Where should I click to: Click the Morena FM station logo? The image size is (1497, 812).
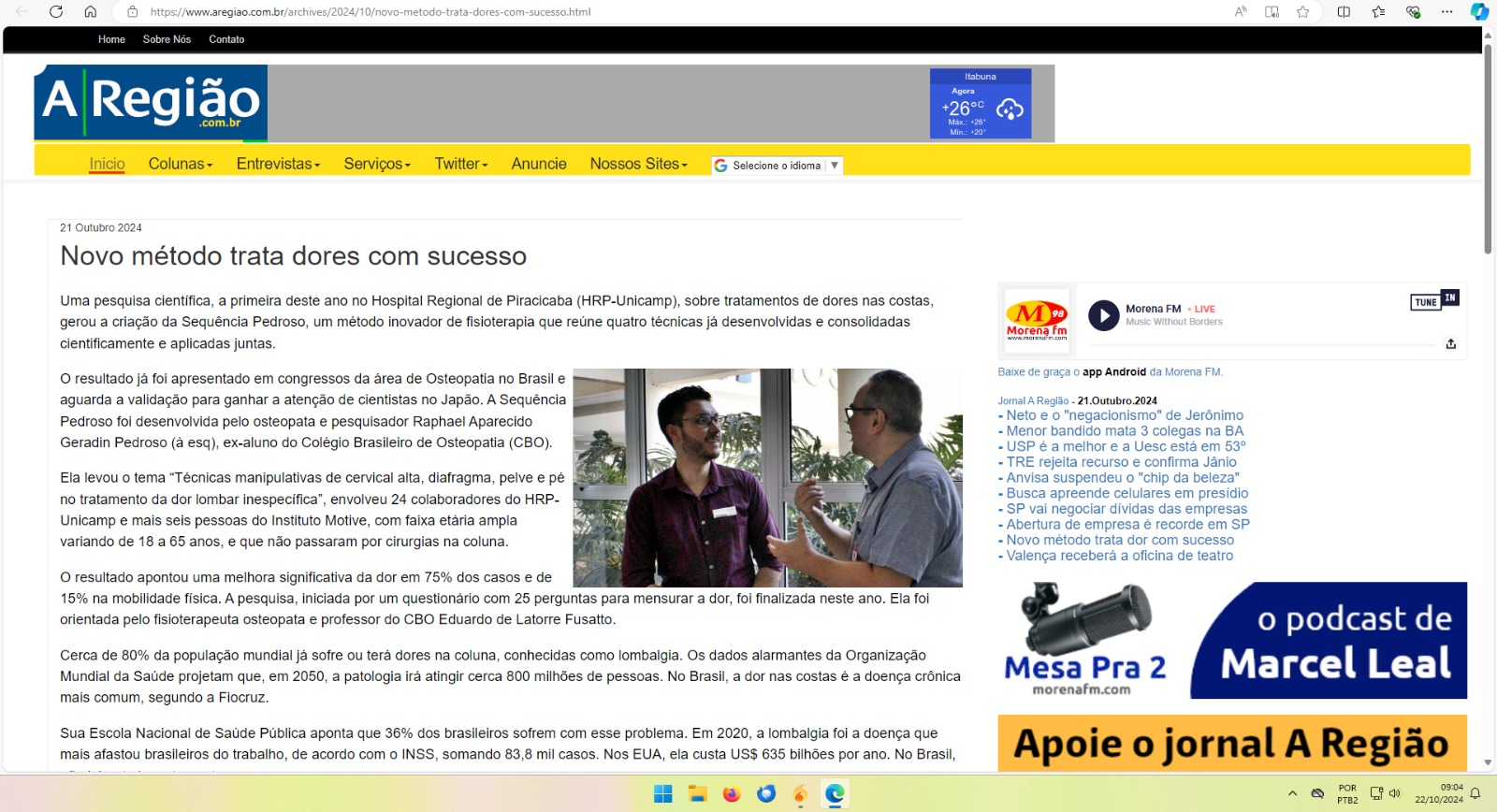coord(1037,321)
